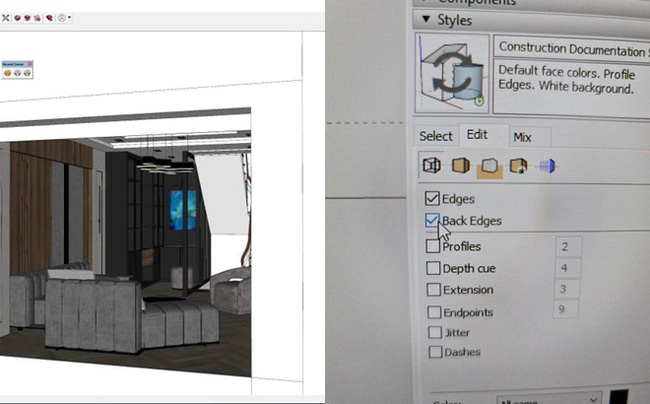Switch to the Mix tab
This screenshot has height=404, width=650.
(x=522, y=136)
